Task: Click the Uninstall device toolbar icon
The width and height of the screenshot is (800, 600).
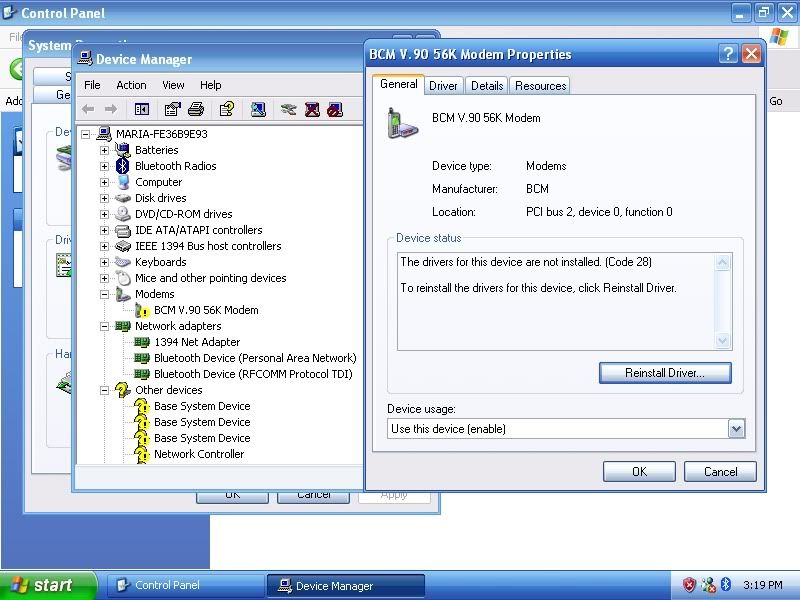Action: pos(312,110)
